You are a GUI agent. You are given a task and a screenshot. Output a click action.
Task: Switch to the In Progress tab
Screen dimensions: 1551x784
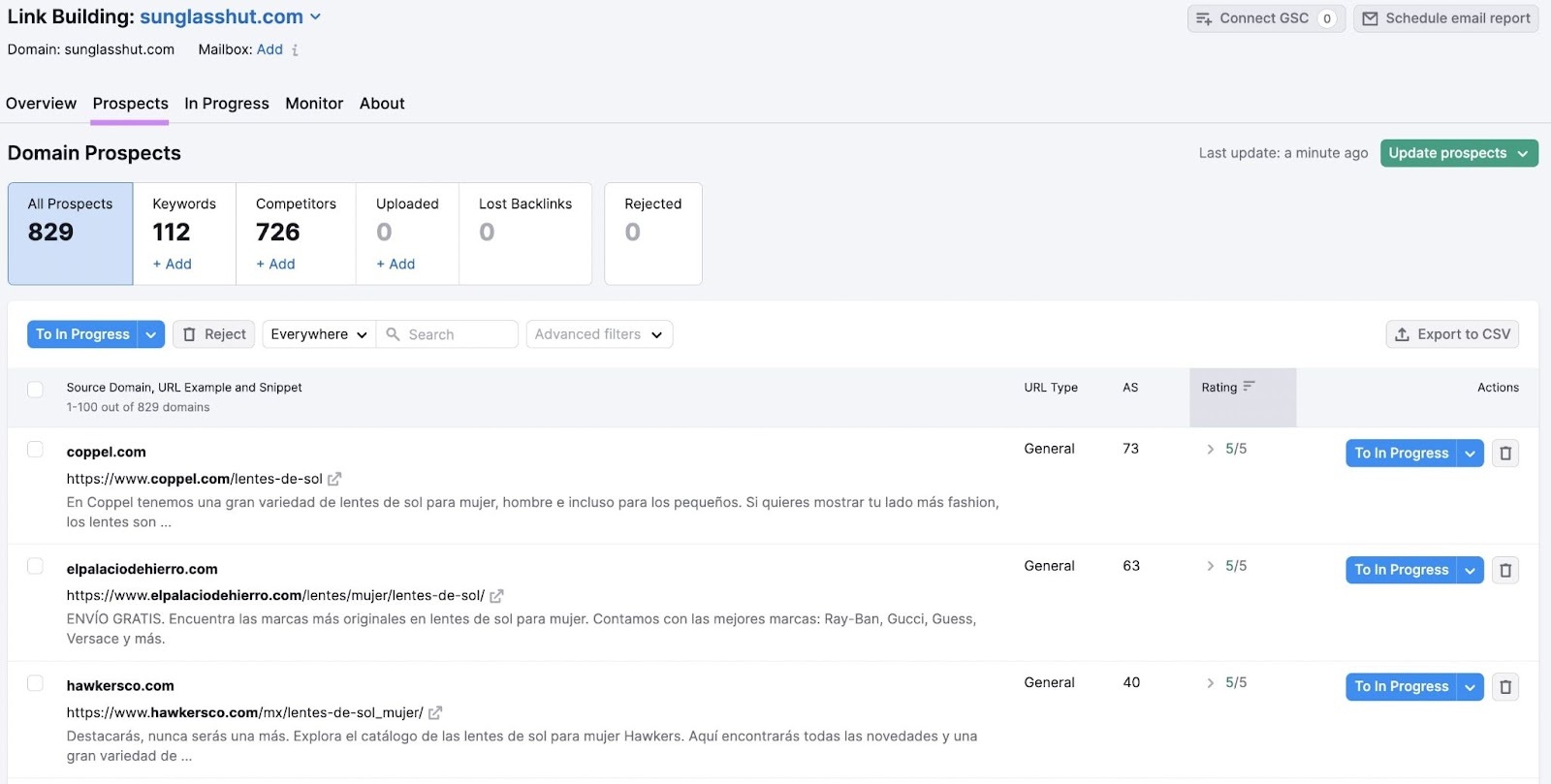227,104
